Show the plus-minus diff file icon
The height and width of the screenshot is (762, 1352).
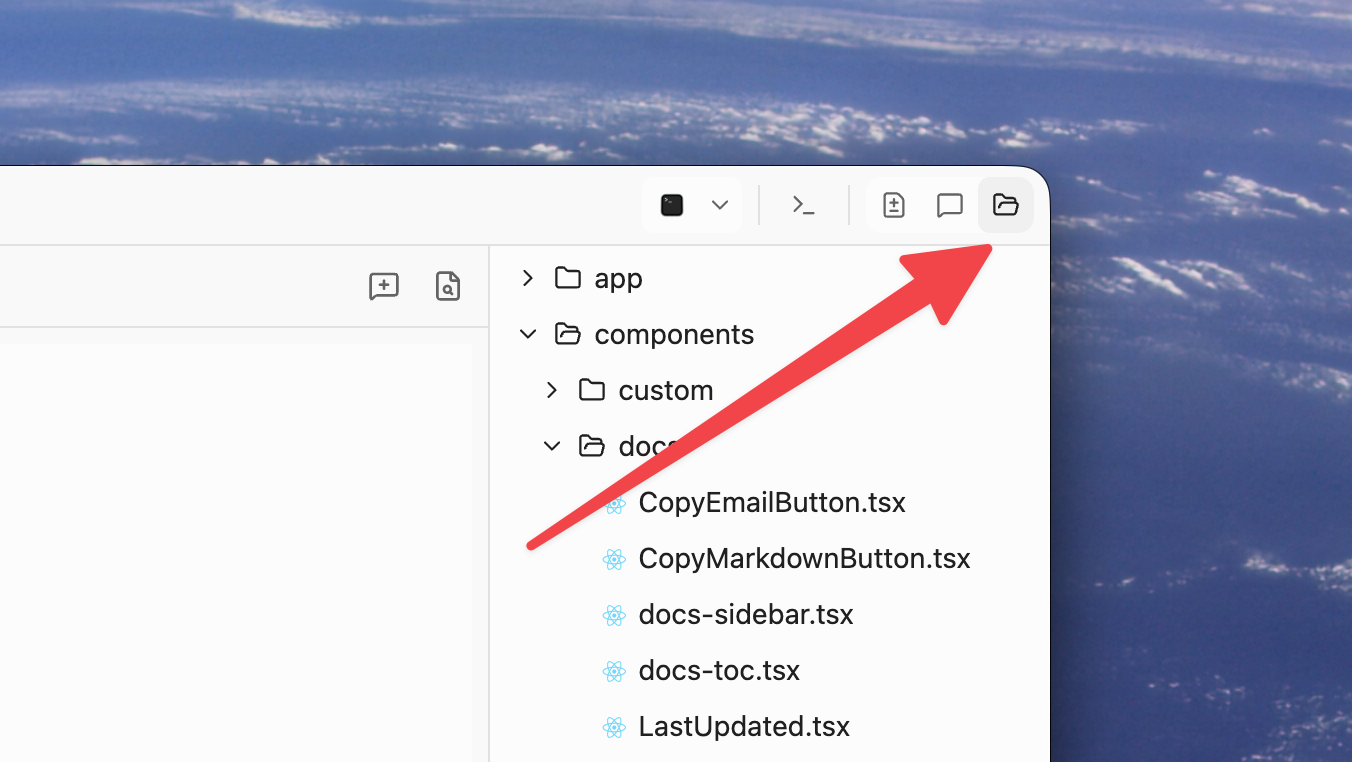[893, 205]
